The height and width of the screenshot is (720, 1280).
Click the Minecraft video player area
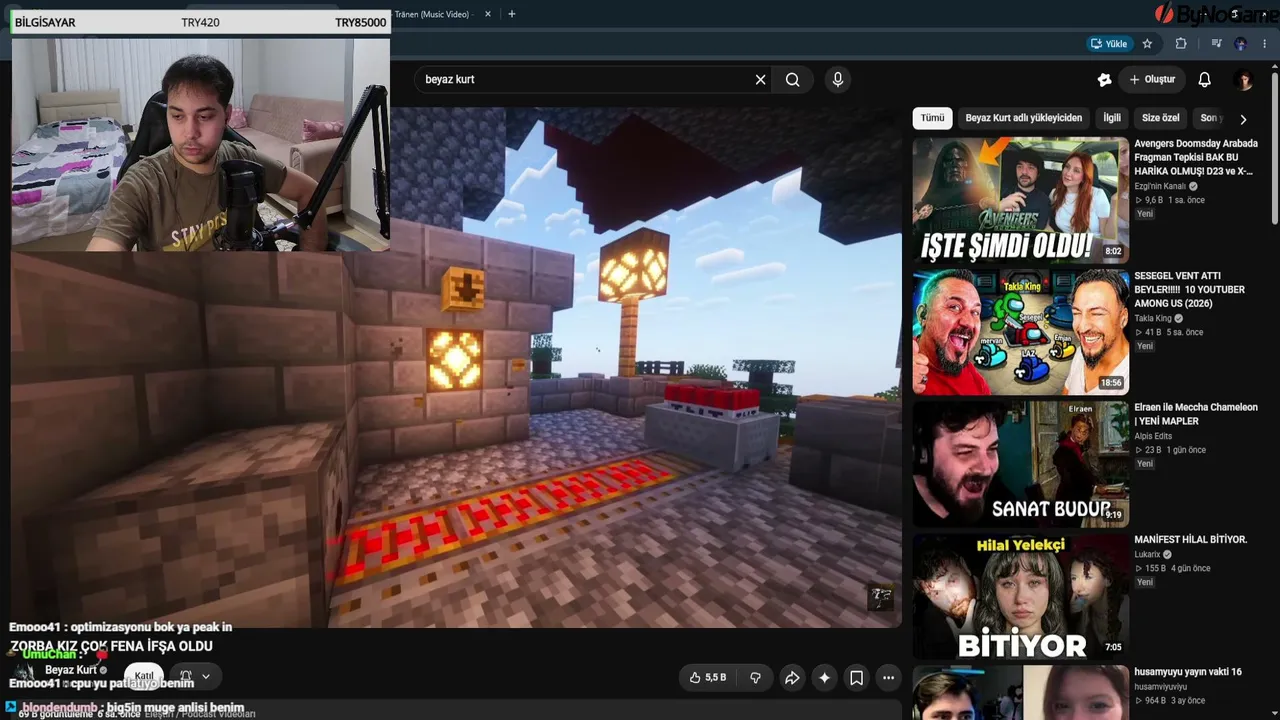[456, 368]
